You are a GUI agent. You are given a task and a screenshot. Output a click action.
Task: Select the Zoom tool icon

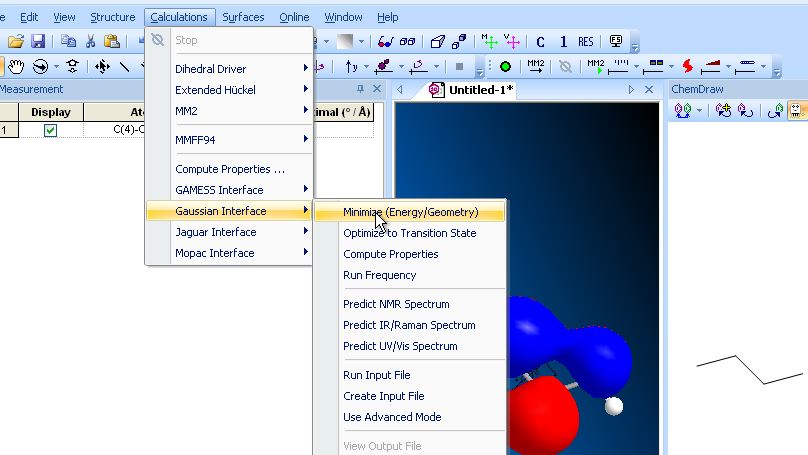(x=73, y=66)
